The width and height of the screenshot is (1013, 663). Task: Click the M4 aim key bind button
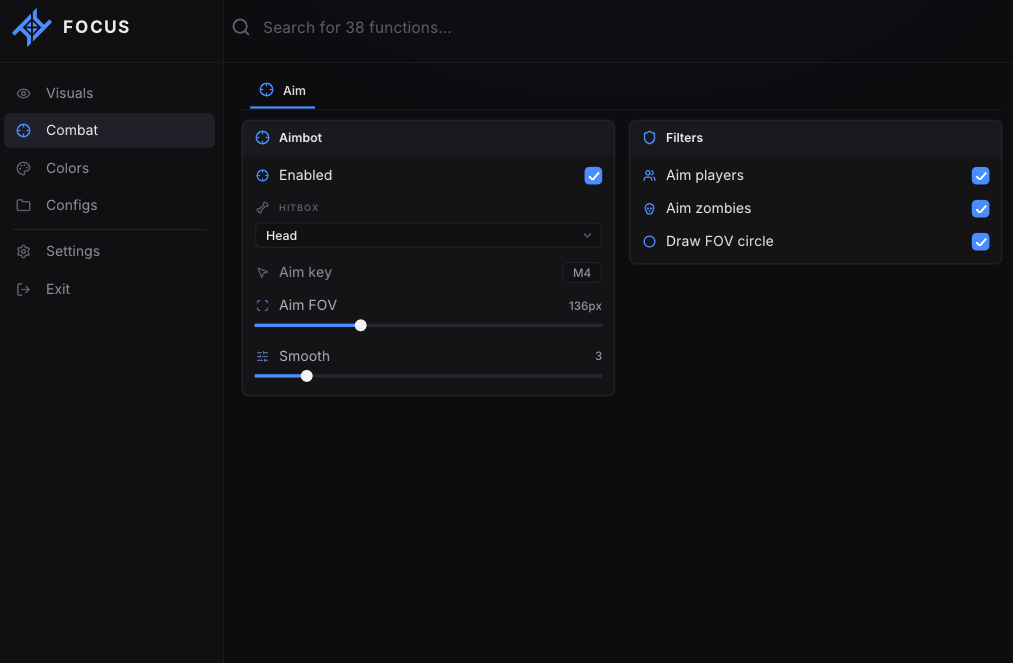point(581,273)
